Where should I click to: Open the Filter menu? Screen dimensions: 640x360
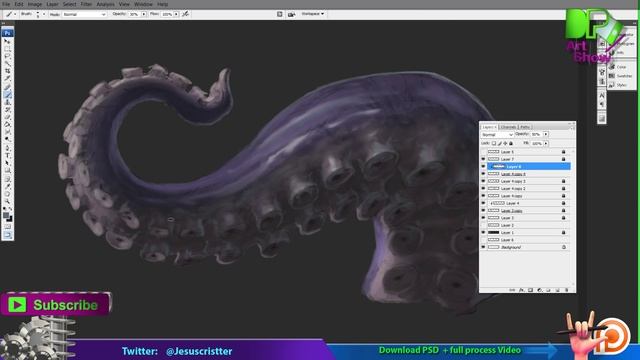[86, 4]
